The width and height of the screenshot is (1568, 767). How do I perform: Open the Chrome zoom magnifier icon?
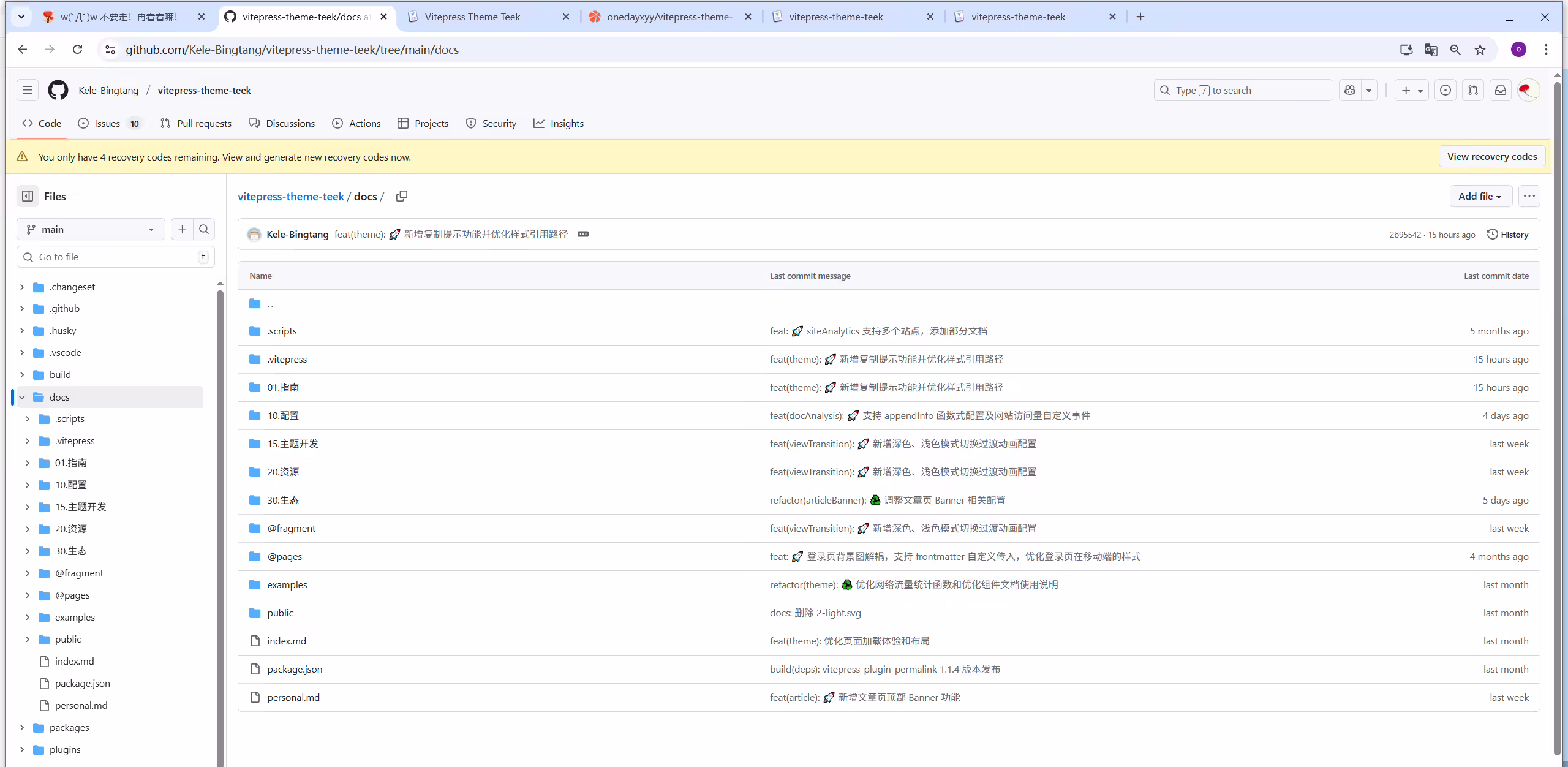pos(1455,50)
